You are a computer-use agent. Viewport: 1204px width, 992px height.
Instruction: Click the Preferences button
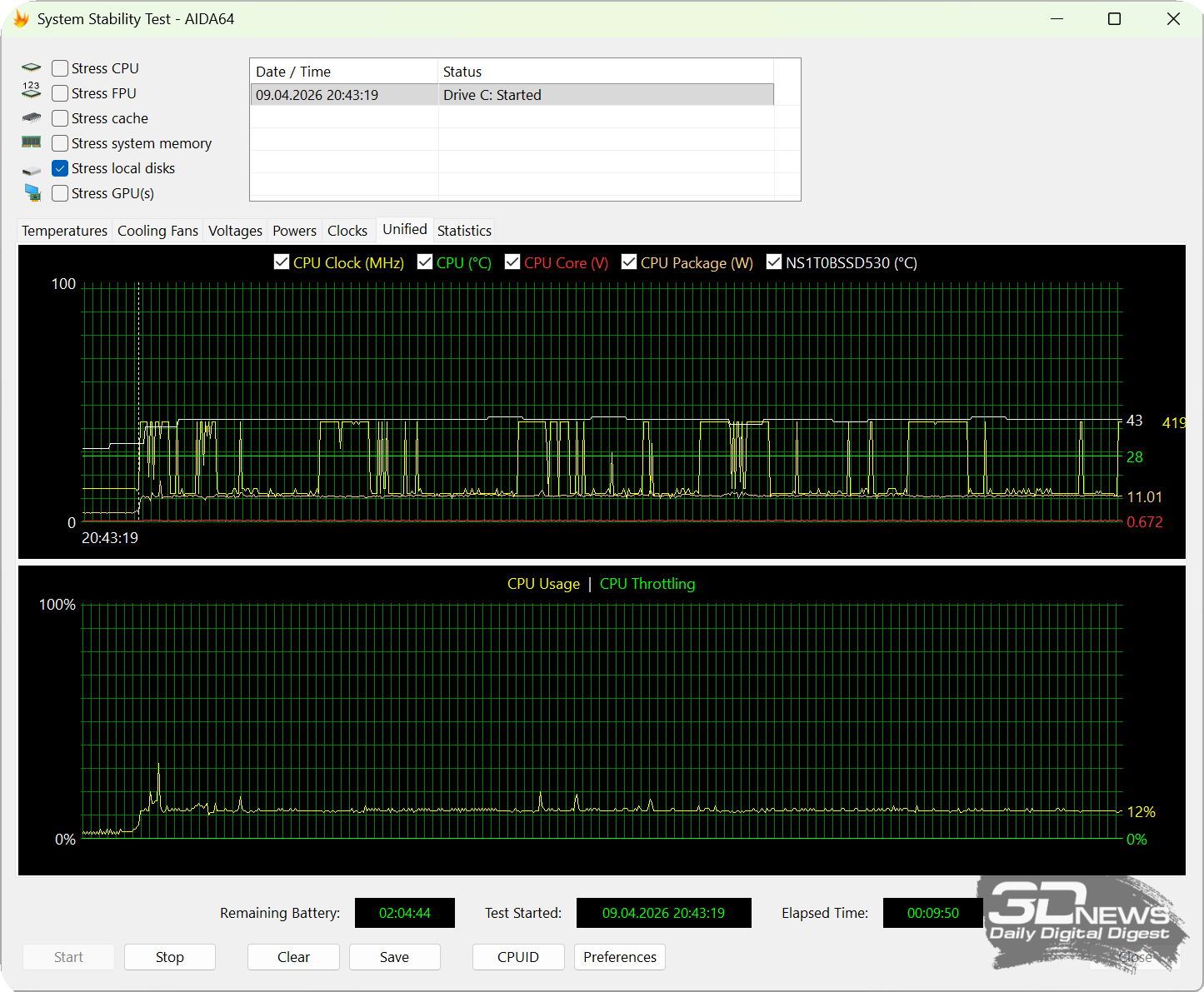pos(619,957)
